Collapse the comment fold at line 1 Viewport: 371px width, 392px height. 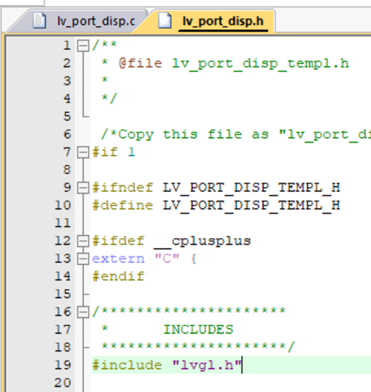(x=83, y=46)
